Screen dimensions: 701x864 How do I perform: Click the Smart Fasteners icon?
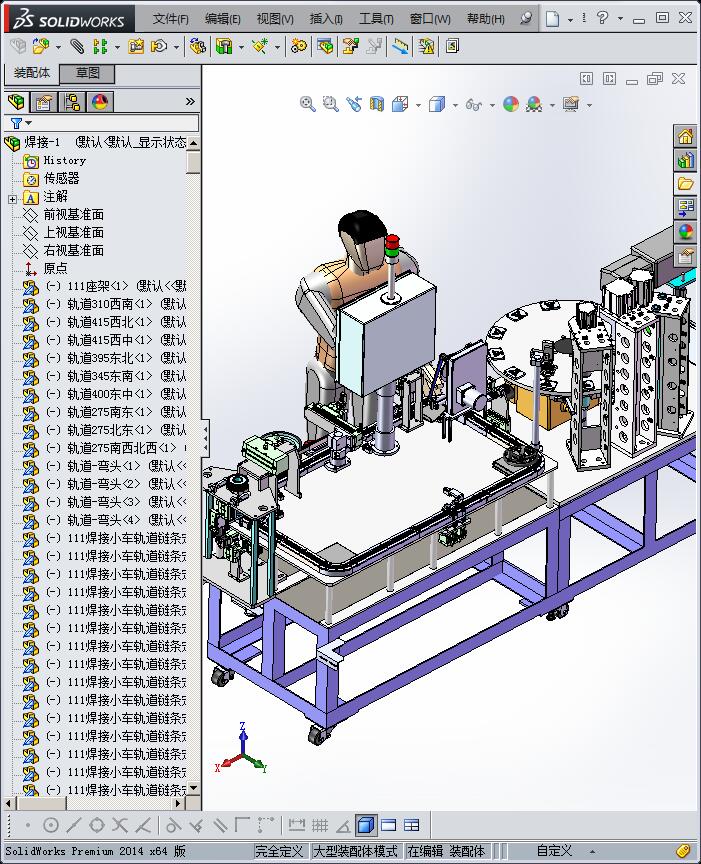[136, 46]
